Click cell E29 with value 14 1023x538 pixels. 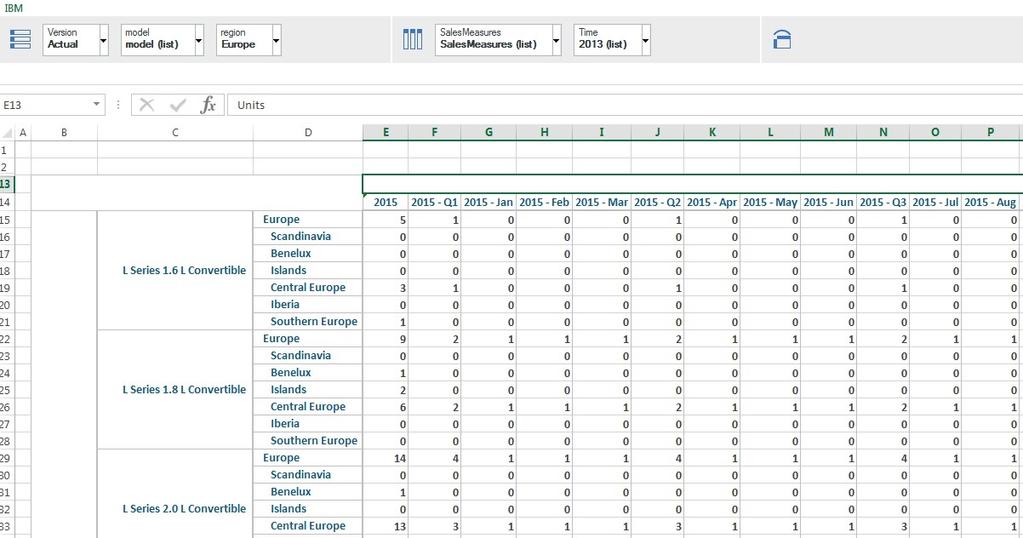(386, 458)
